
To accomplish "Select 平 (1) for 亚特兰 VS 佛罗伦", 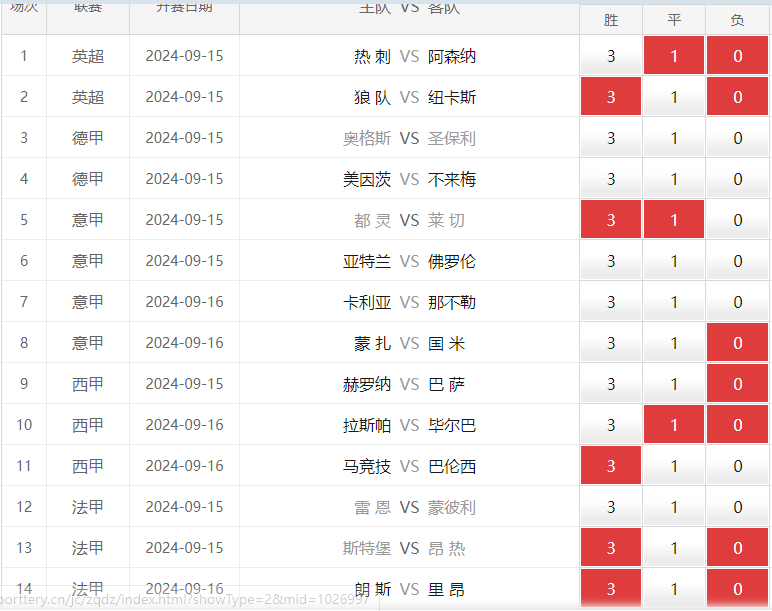I will point(674,261).
